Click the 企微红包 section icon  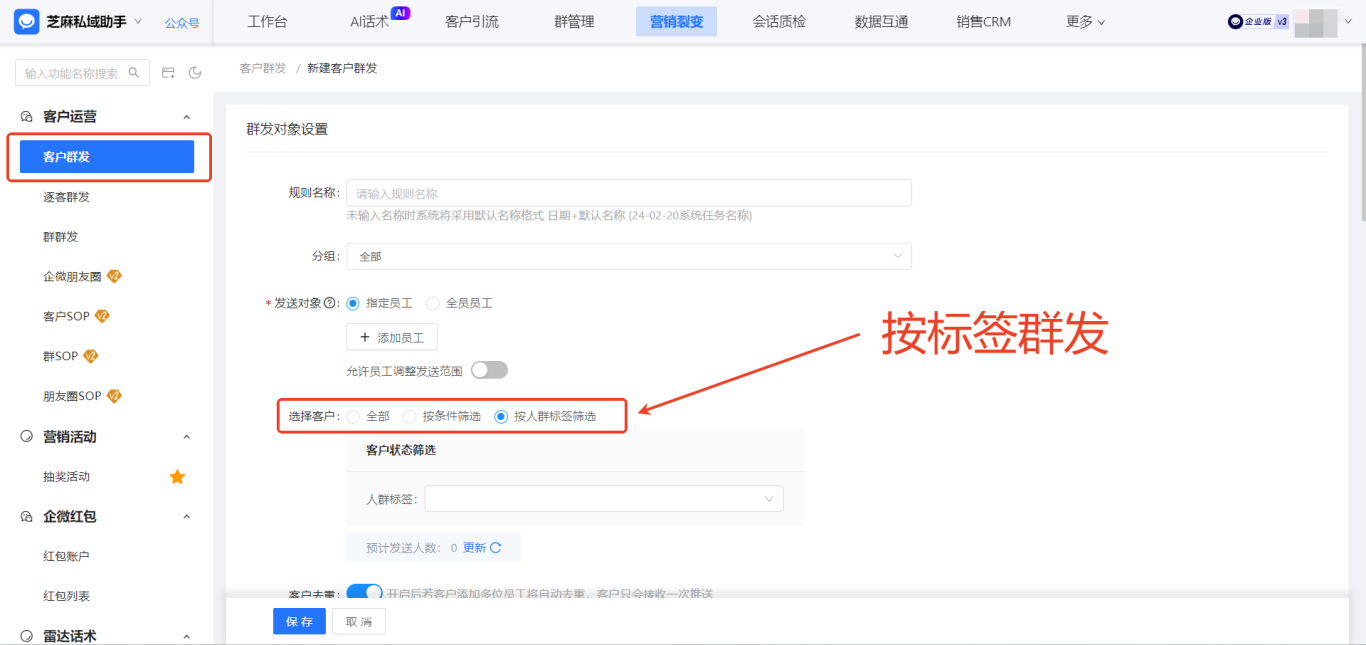(x=26, y=517)
